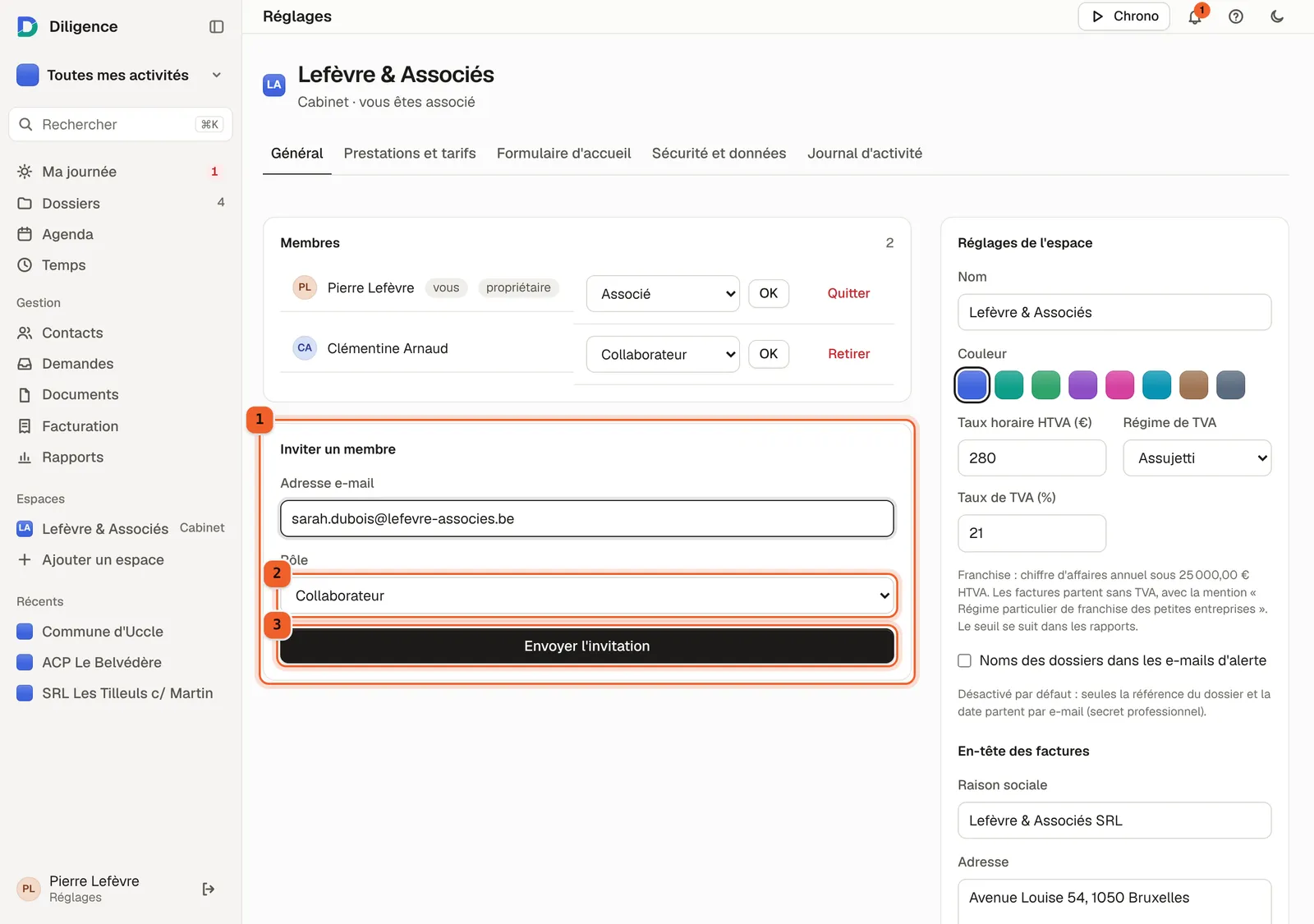Open Dossiers in the sidebar
The width and height of the screenshot is (1314, 924).
(121, 203)
